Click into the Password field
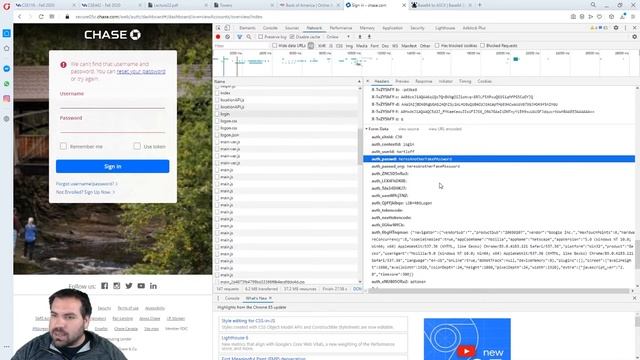Image resolution: width=640 pixels, height=360 pixels. click(113, 127)
